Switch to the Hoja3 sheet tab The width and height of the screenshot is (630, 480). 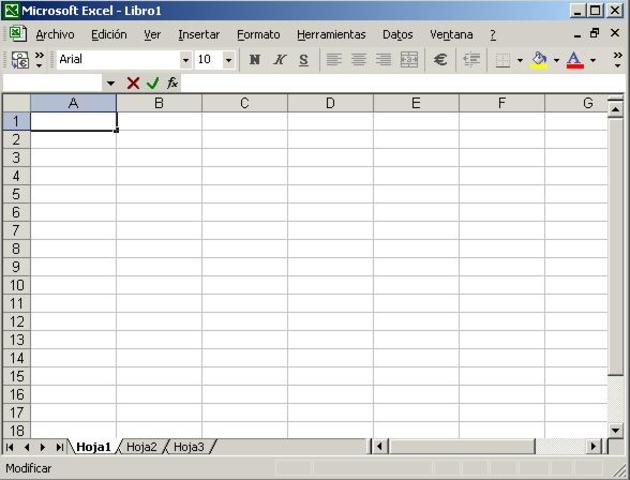tap(189, 447)
